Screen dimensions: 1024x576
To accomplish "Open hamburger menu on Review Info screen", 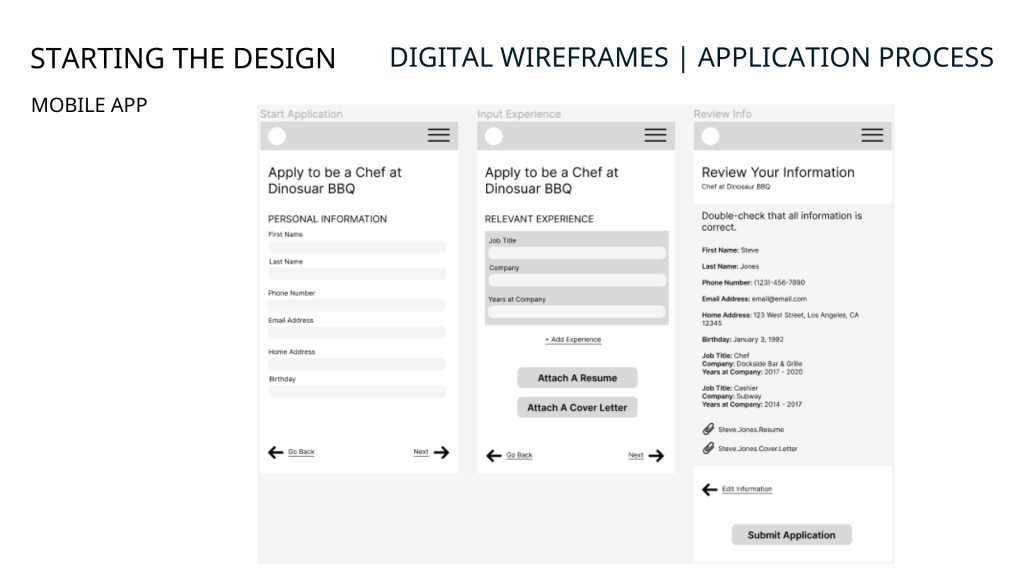I will coord(872,136).
